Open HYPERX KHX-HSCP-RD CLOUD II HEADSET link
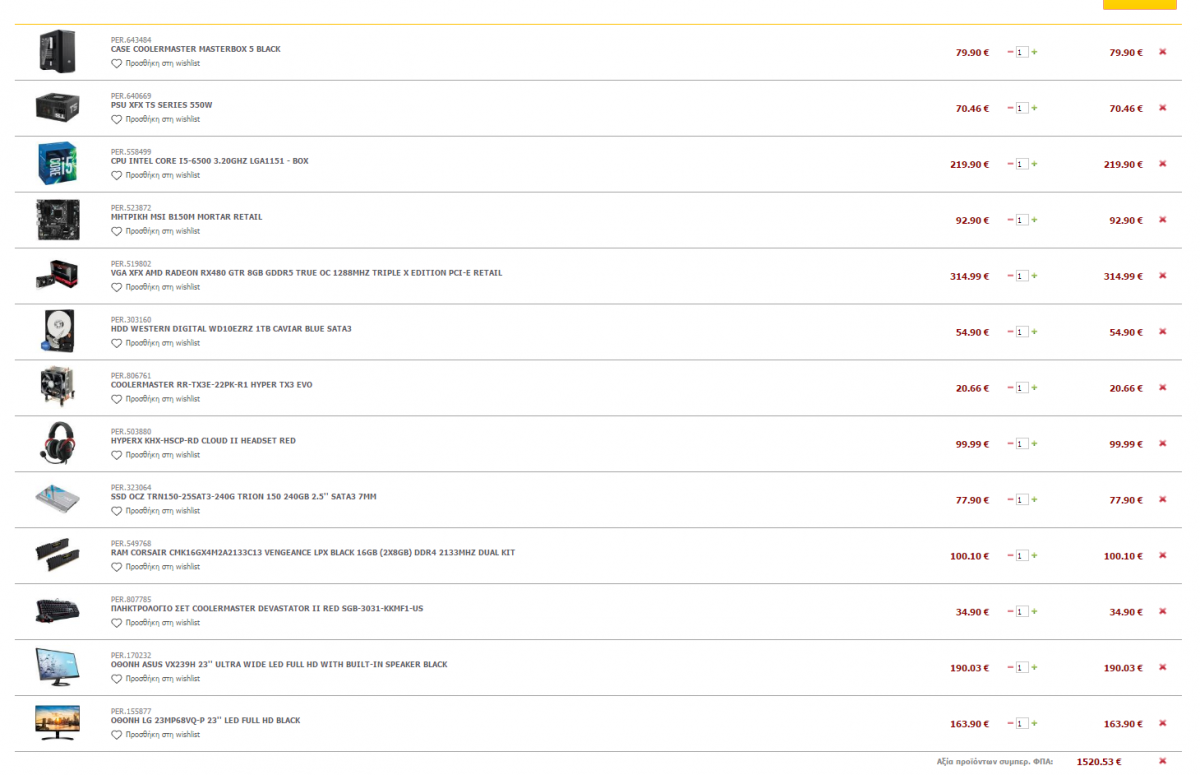The image size is (1200, 775). pyautogui.click(x=203, y=441)
